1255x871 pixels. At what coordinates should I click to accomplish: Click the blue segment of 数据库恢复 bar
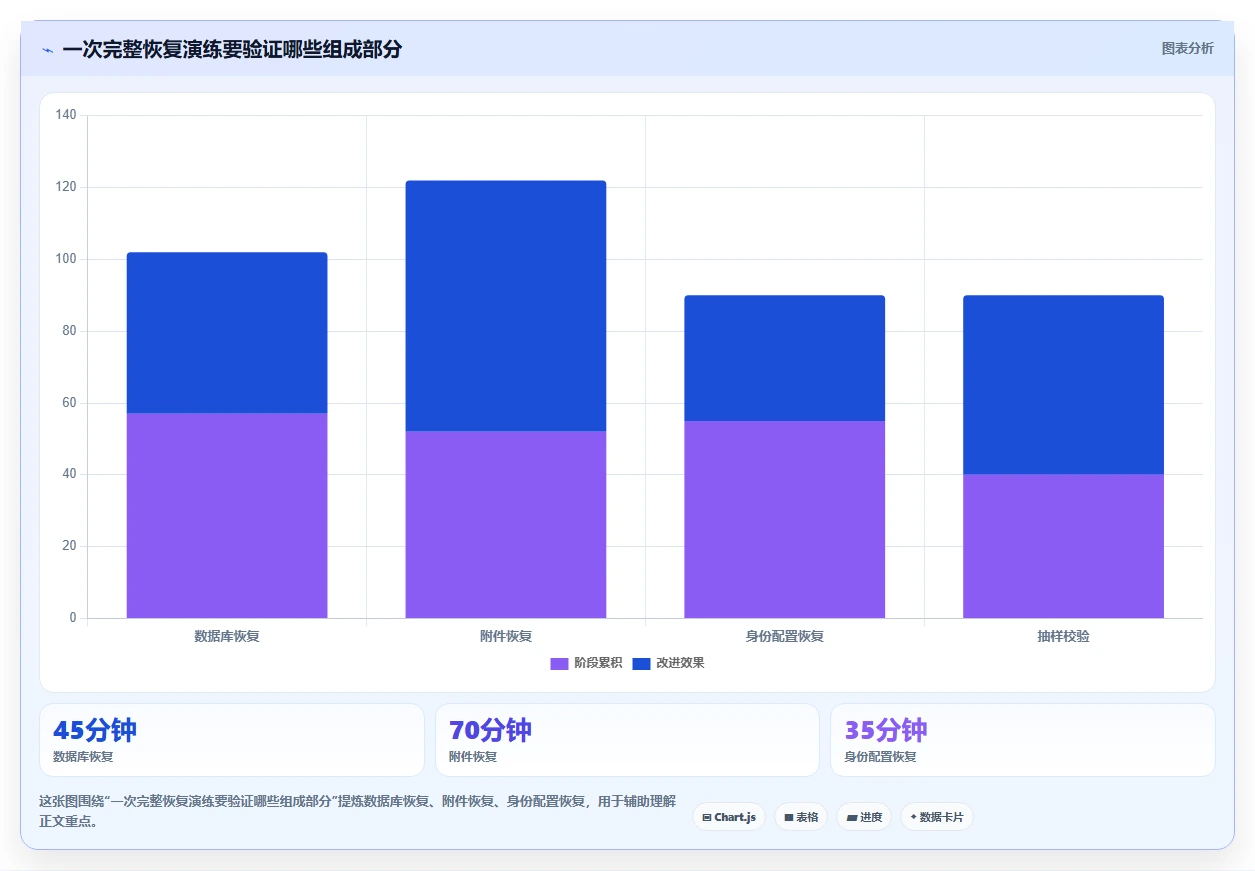click(x=227, y=333)
